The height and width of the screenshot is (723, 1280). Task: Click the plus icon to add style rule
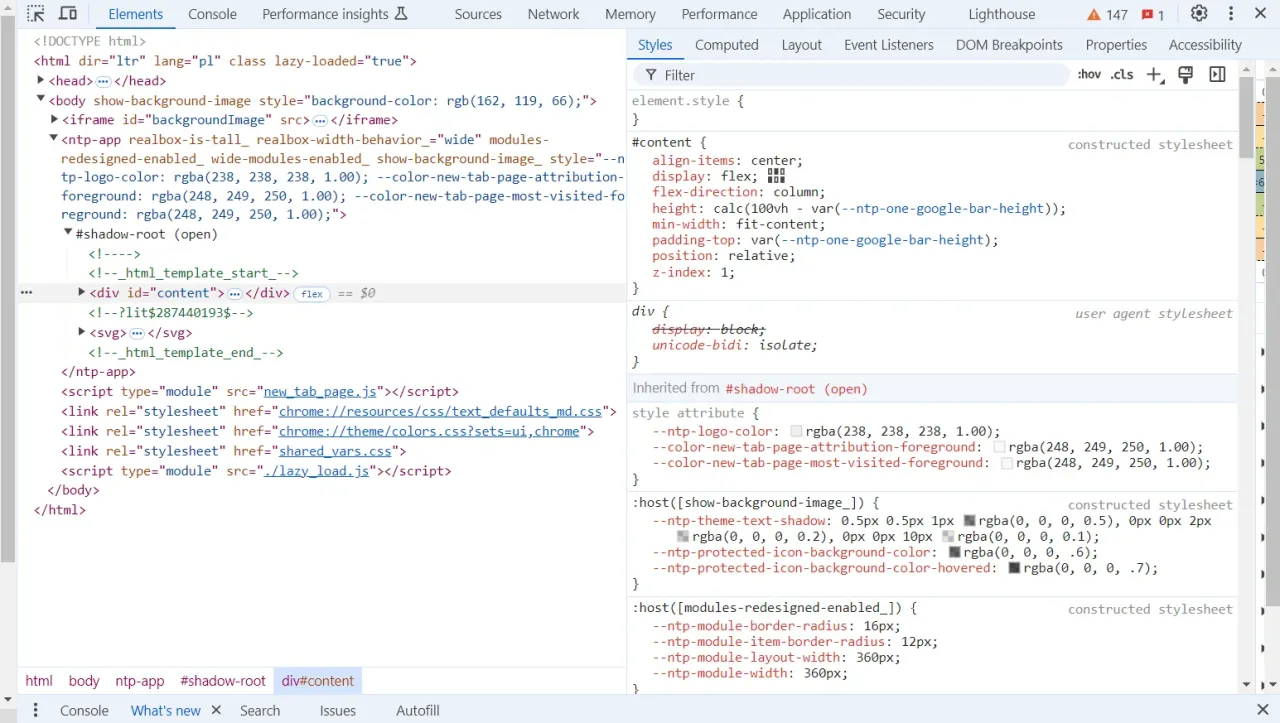click(1153, 73)
